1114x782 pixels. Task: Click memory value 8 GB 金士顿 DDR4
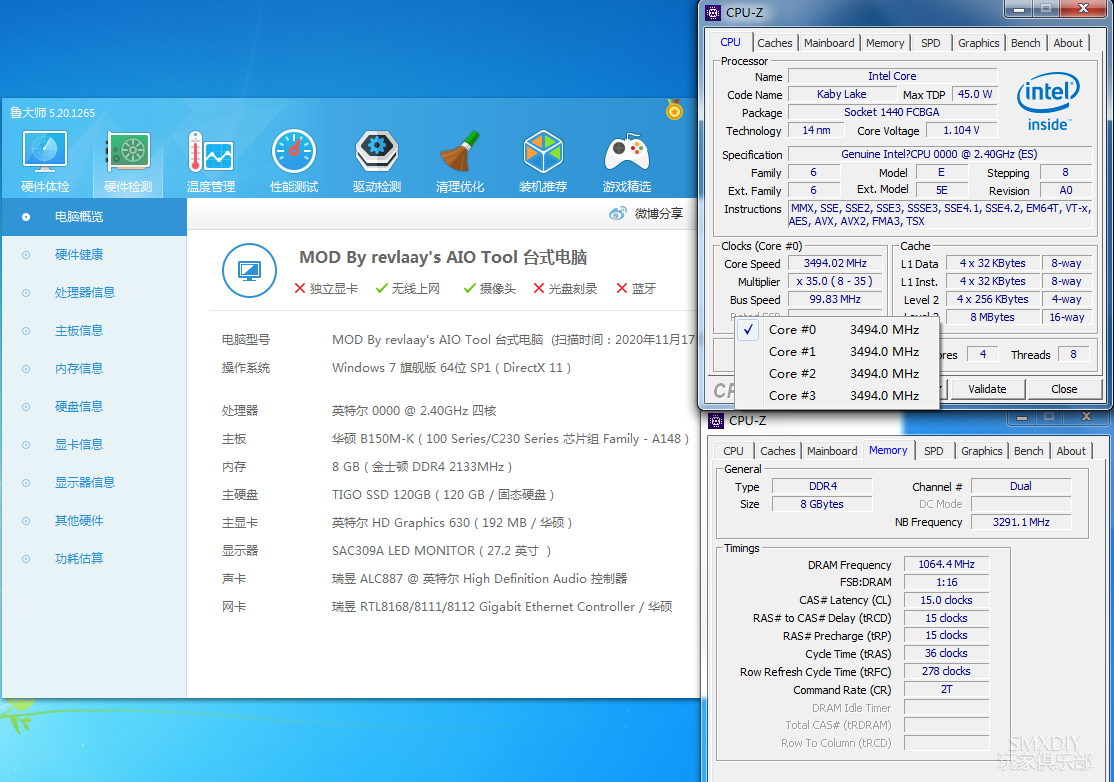(421, 467)
